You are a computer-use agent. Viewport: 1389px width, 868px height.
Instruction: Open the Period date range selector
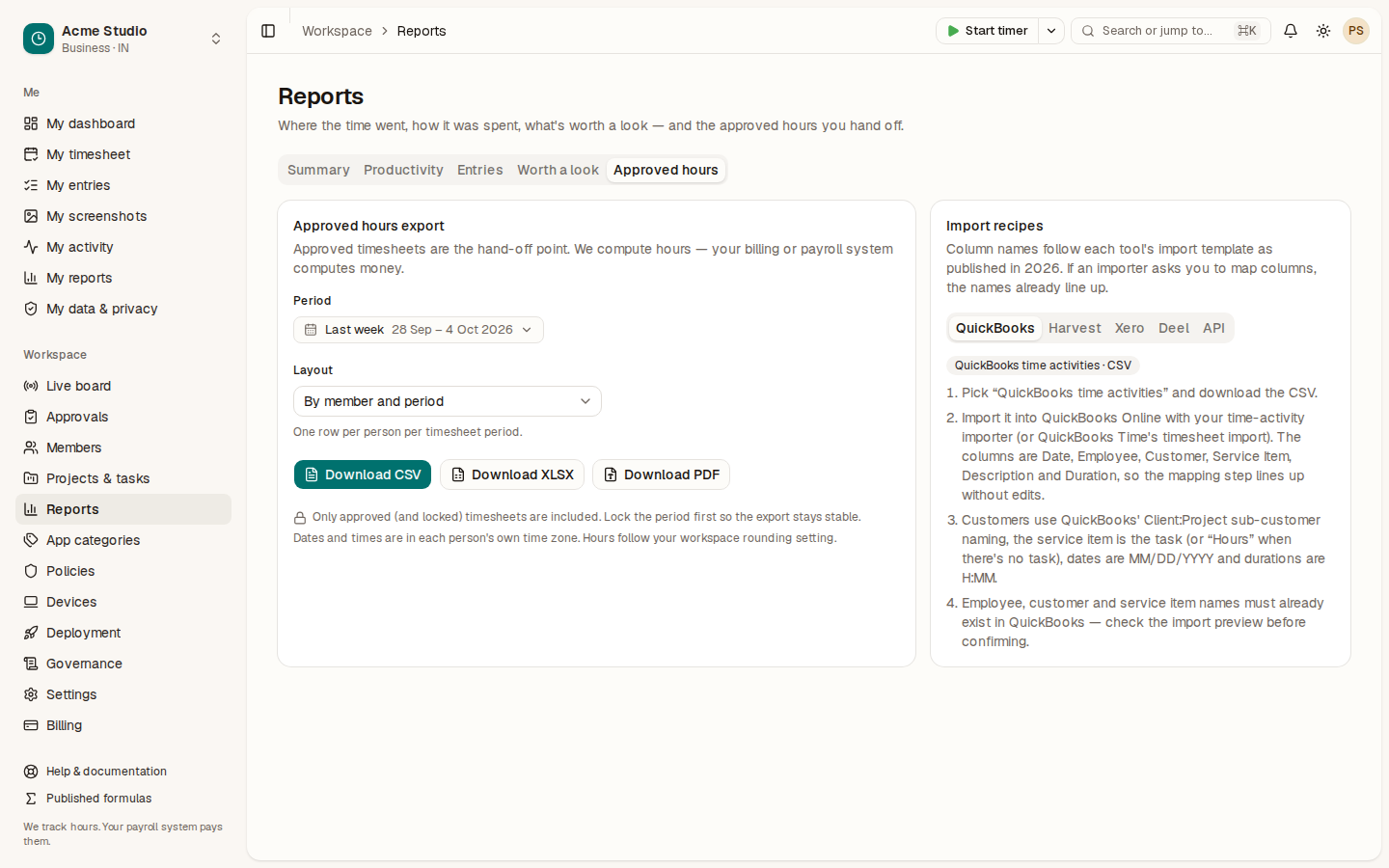pos(419,330)
